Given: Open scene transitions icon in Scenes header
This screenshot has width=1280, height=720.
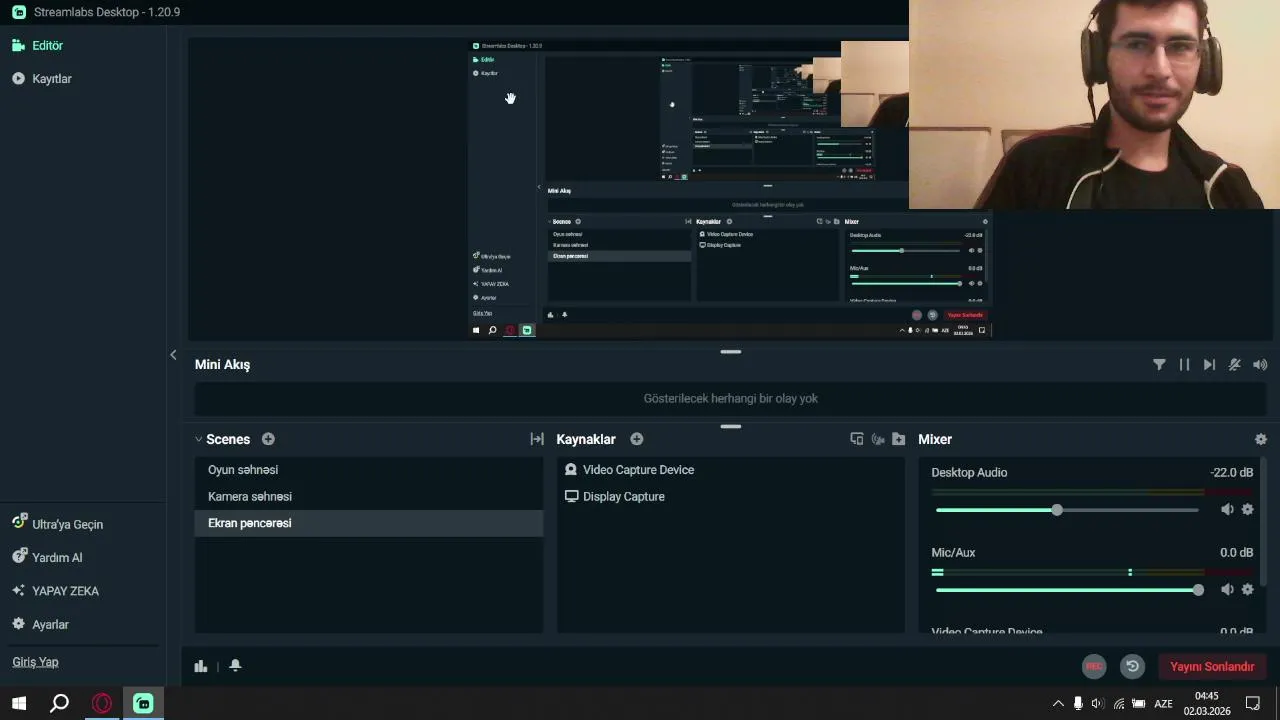Looking at the screenshot, I should click(537, 439).
